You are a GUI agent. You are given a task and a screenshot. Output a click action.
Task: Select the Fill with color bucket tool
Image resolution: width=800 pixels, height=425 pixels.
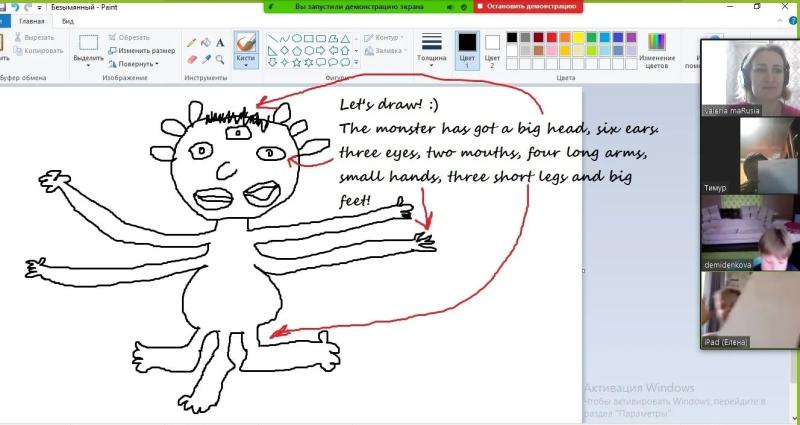(x=206, y=43)
